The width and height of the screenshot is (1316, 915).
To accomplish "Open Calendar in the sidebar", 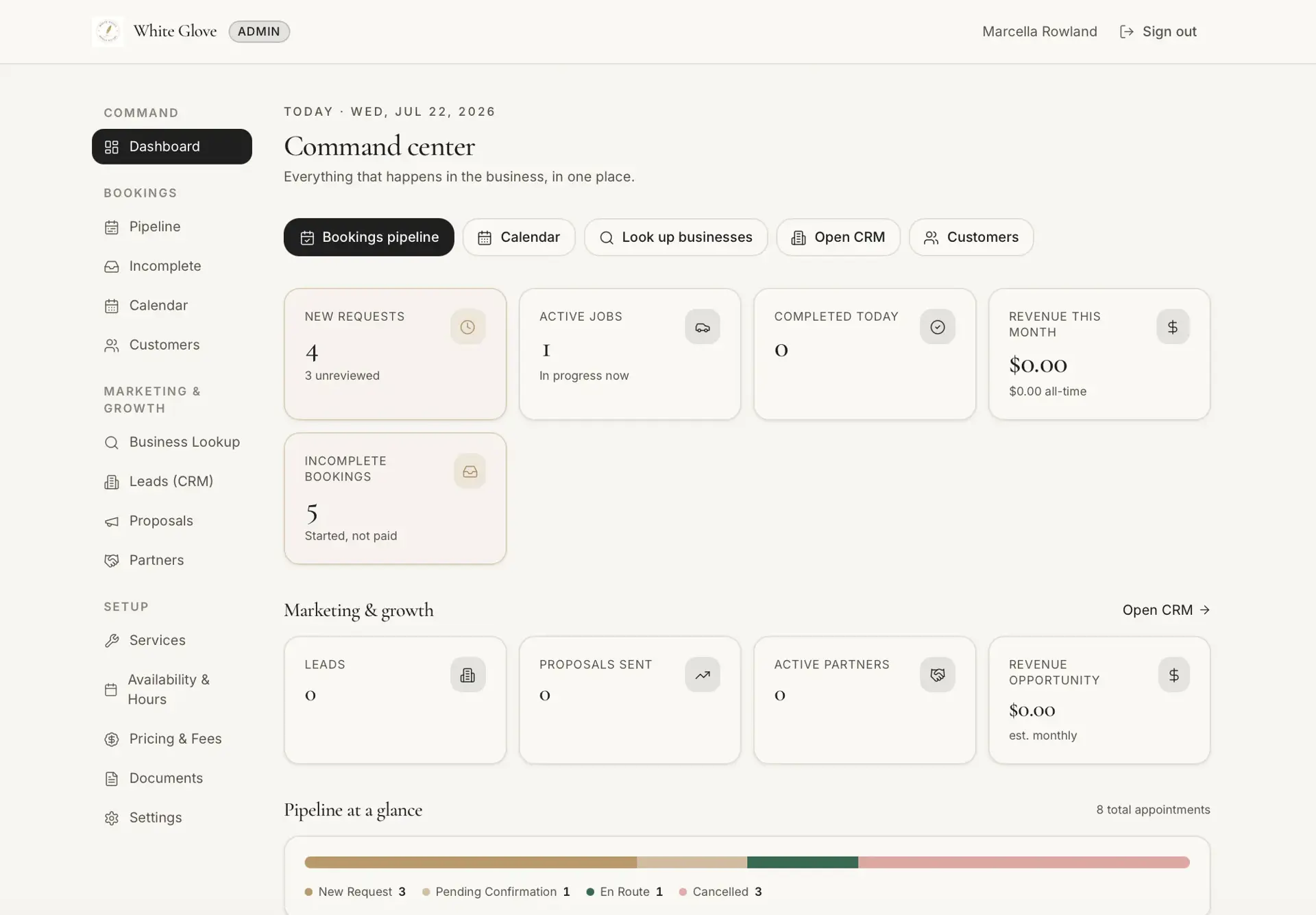I will click(x=172, y=306).
